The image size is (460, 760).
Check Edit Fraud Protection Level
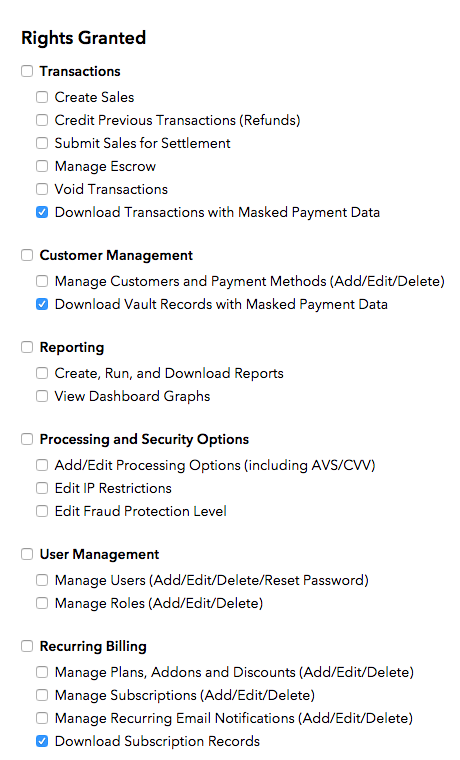coord(42,511)
